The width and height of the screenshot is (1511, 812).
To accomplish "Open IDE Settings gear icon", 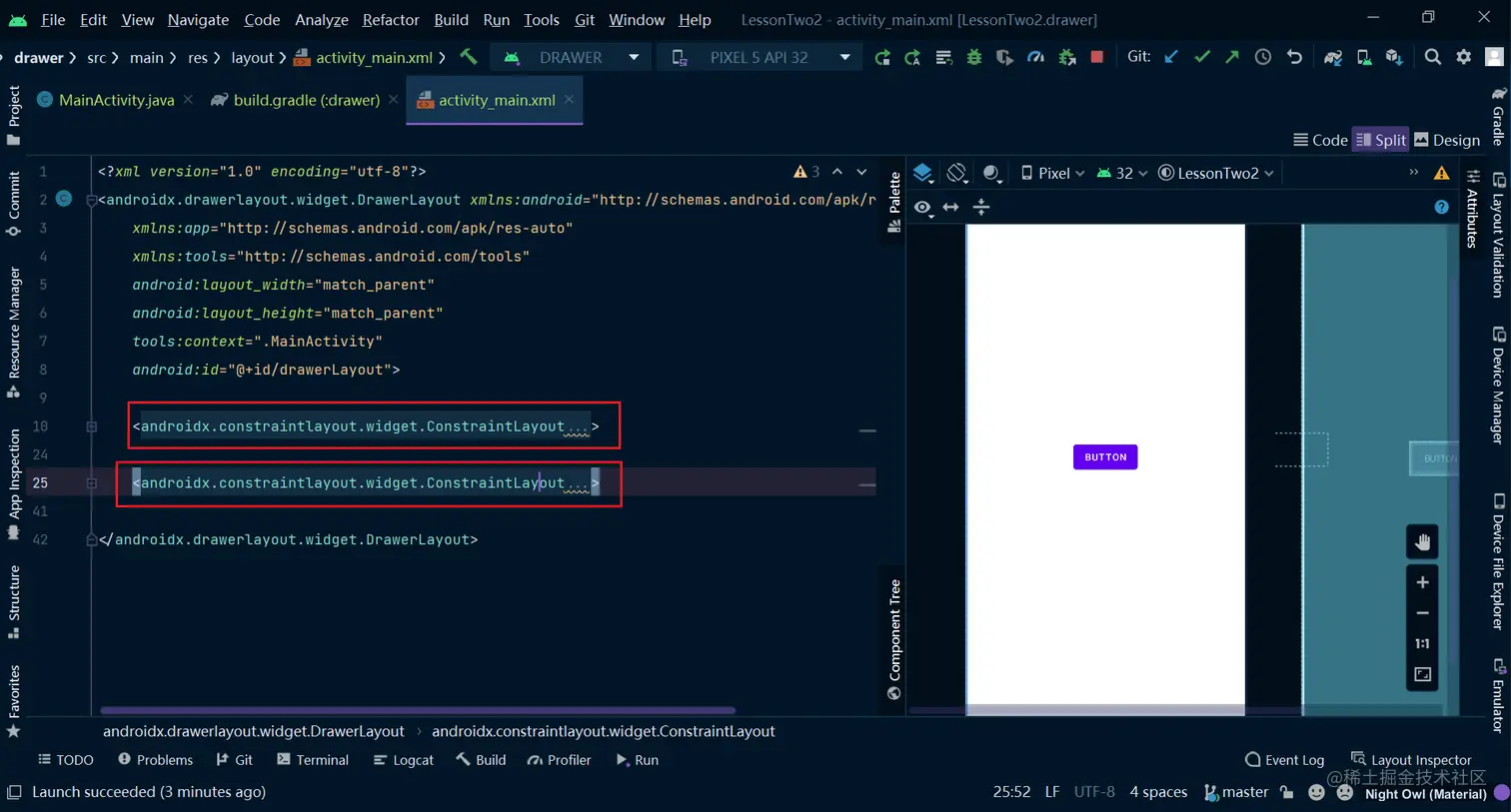I will (x=1464, y=57).
